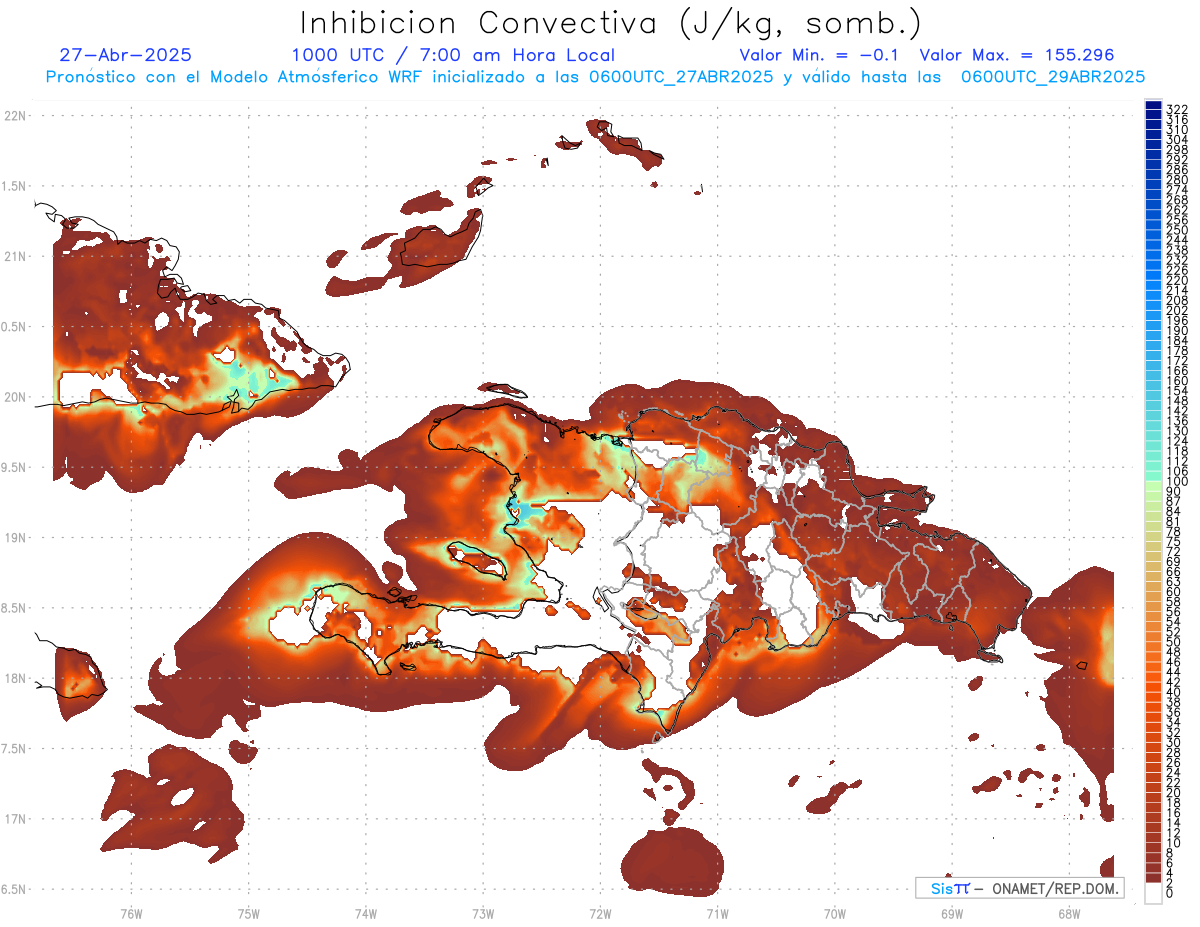Click the '68W' longitude label

tap(1068, 913)
